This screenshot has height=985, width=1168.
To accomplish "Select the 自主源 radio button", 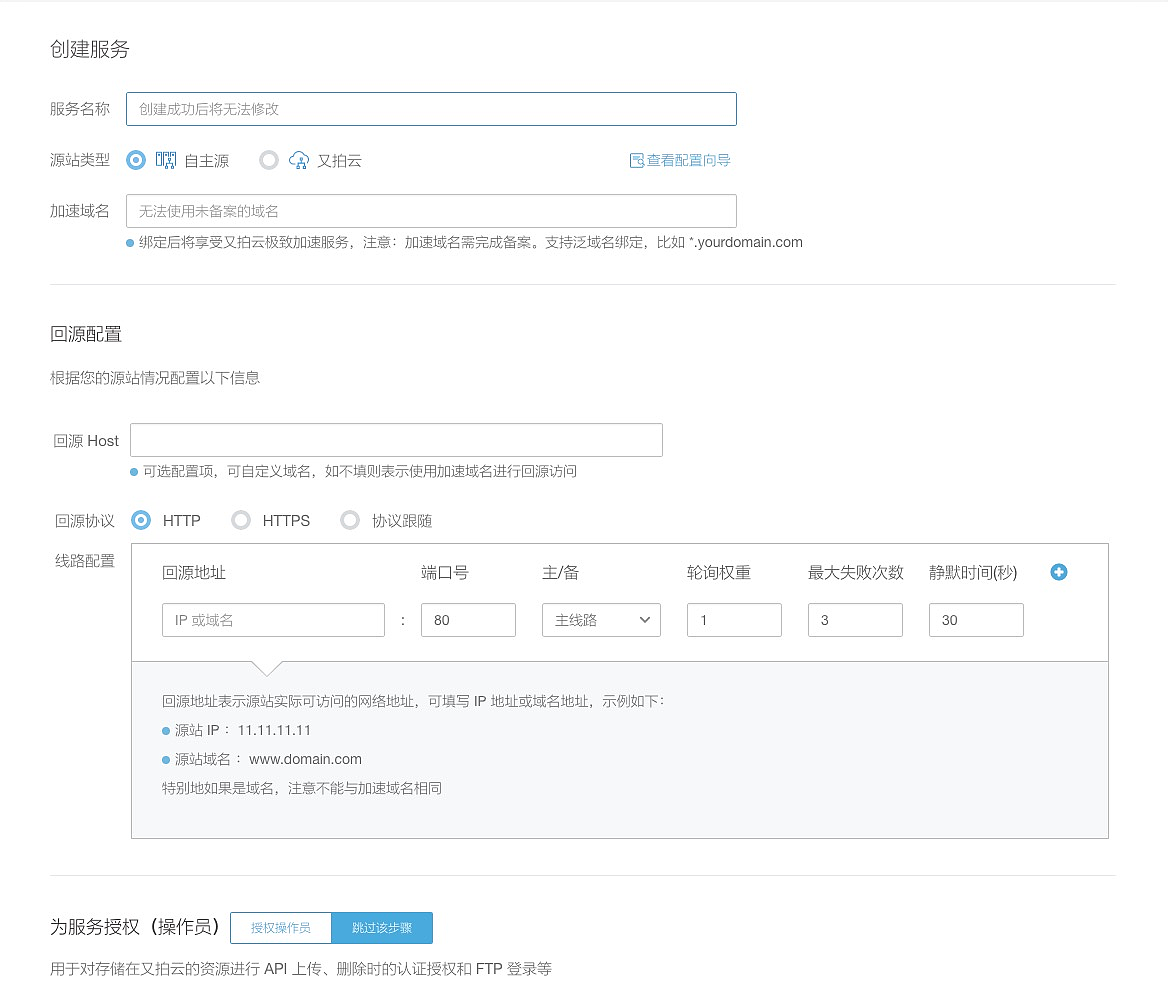I will [x=137, y=160].
